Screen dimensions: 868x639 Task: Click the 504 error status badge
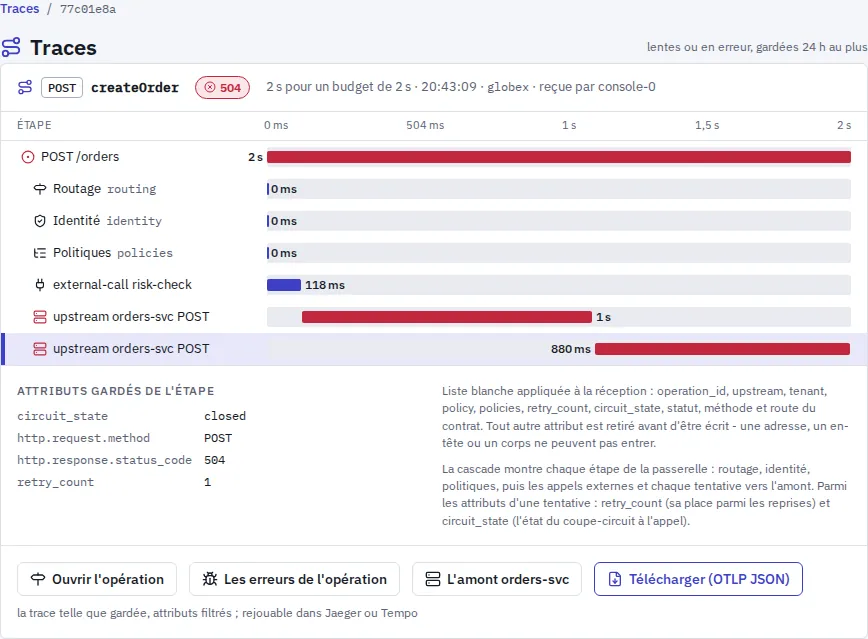222,87
